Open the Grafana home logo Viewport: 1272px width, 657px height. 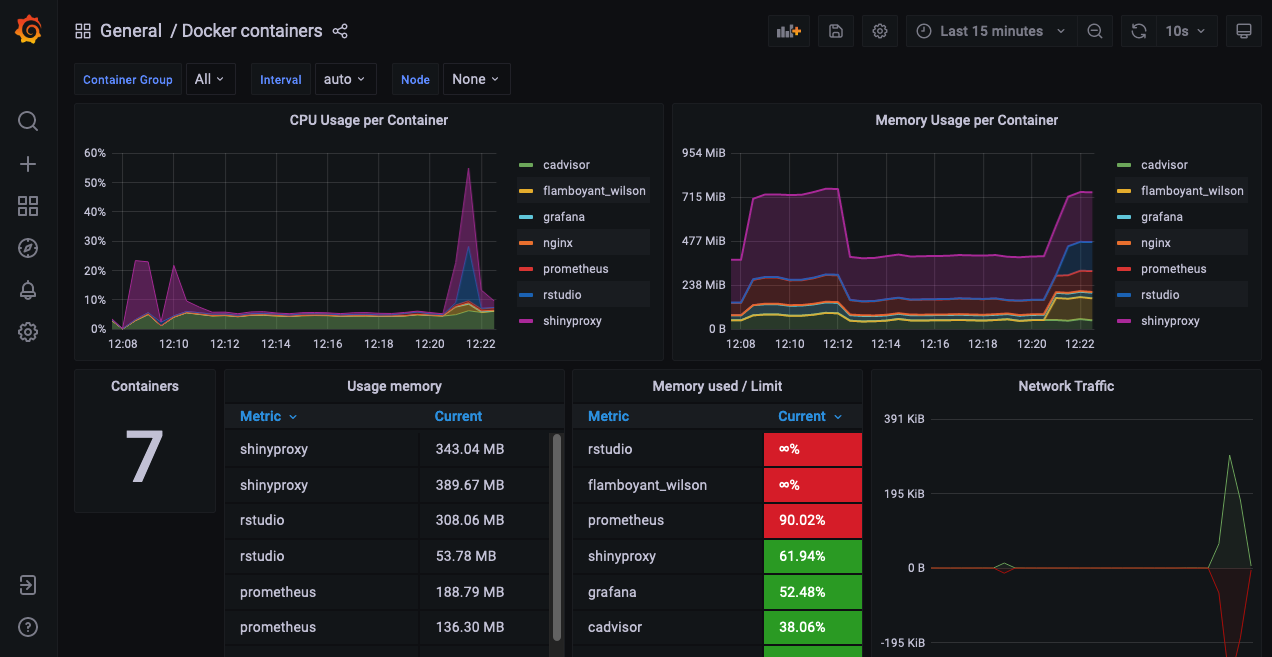pos(28,31)
